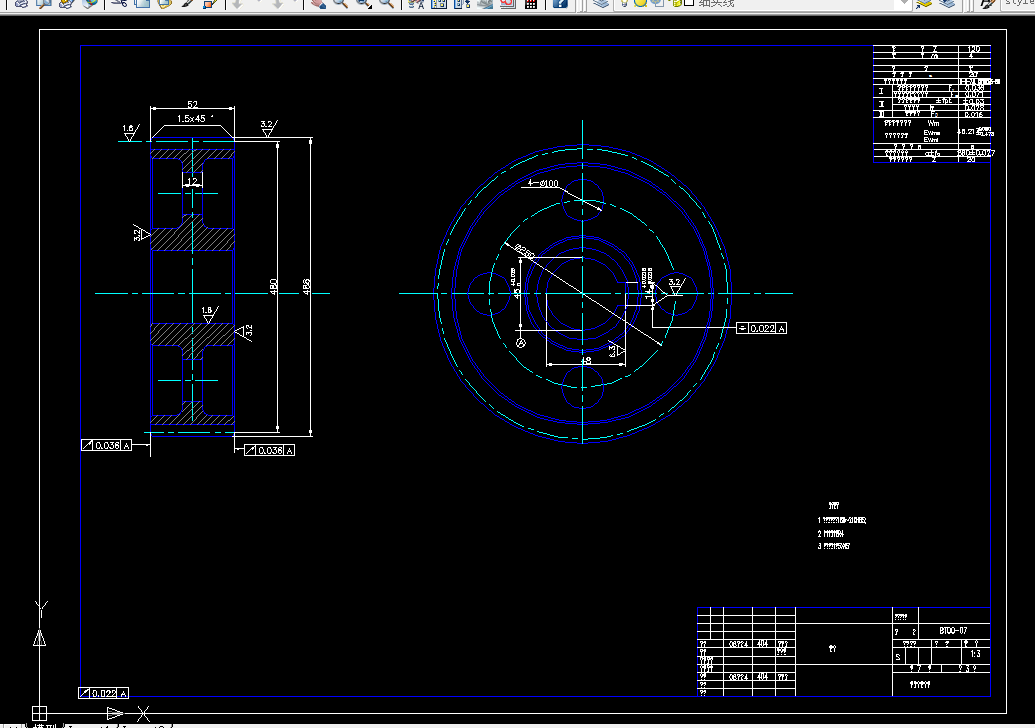Select left-hand 0.036 A tolerance frame
The width and height of the screenshot is (1035, 728).
tap(107, 446)
